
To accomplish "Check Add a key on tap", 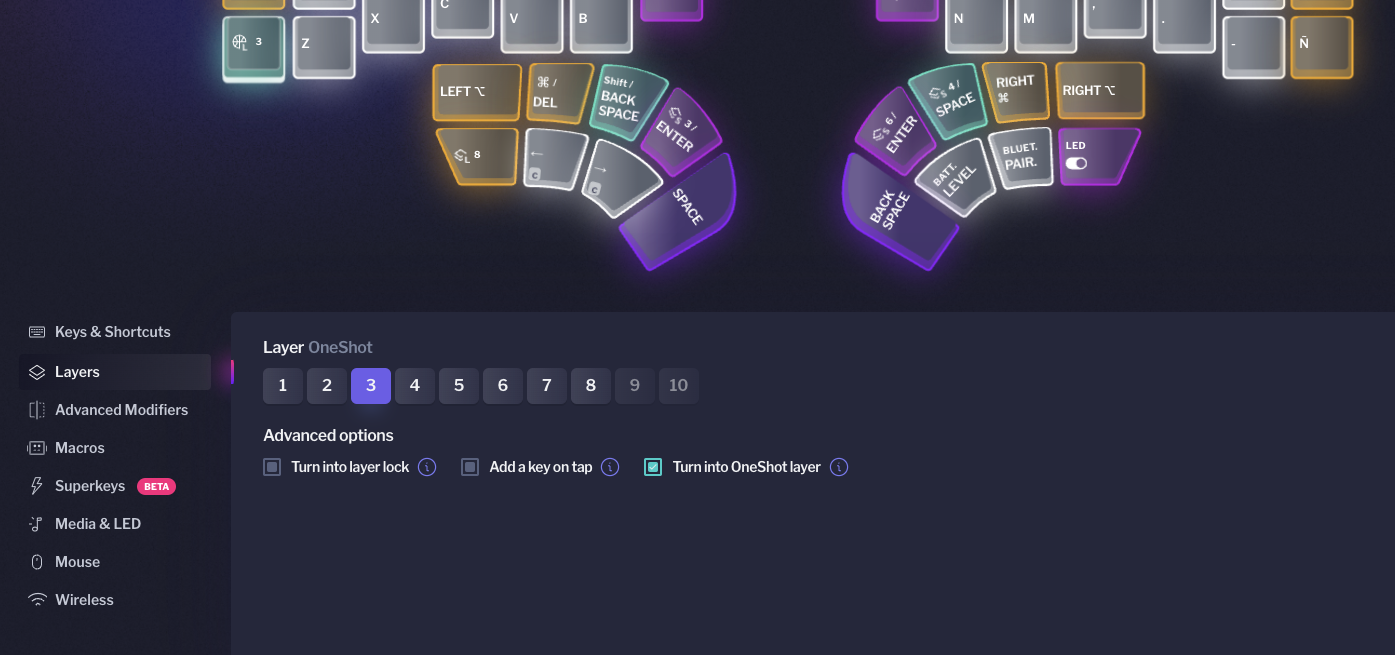I will pos(470,467).
